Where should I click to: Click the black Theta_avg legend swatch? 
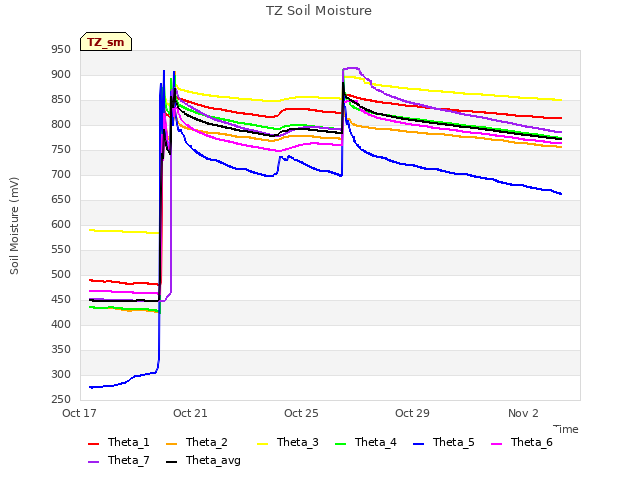(x=171, y=462)
